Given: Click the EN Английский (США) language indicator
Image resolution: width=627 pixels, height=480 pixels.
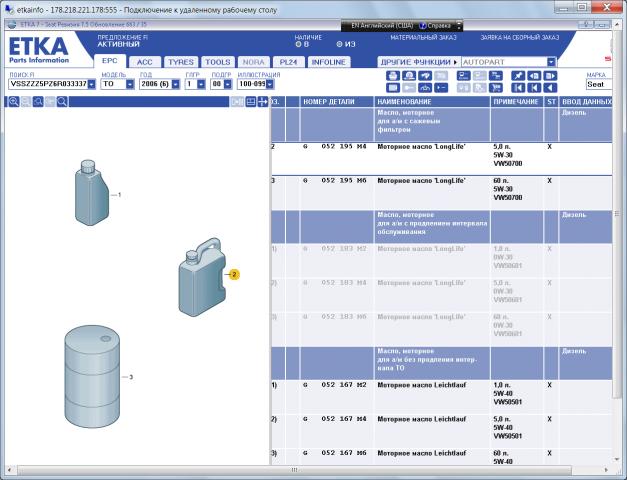Looking at the screenshot, I should point(382,26).
